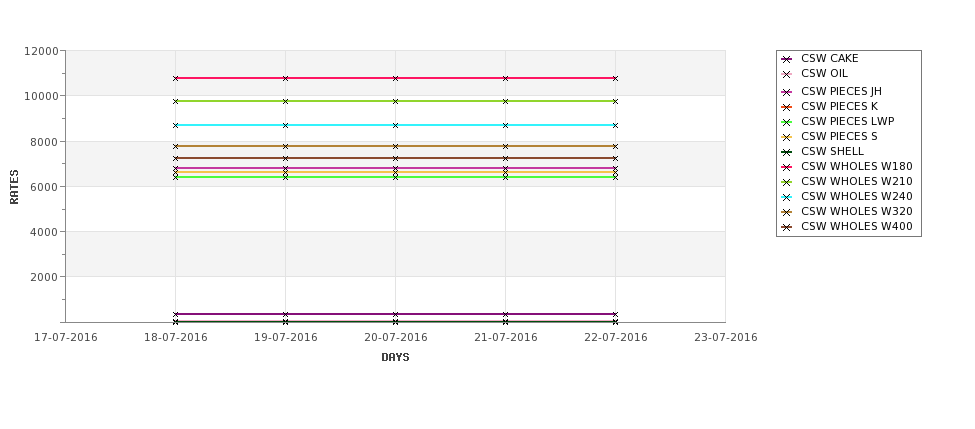The height and width of the screenshot is (429, 975).
Task: Click the CSW WHOLES W180 legend marker
Action: (x=787, y=167)
